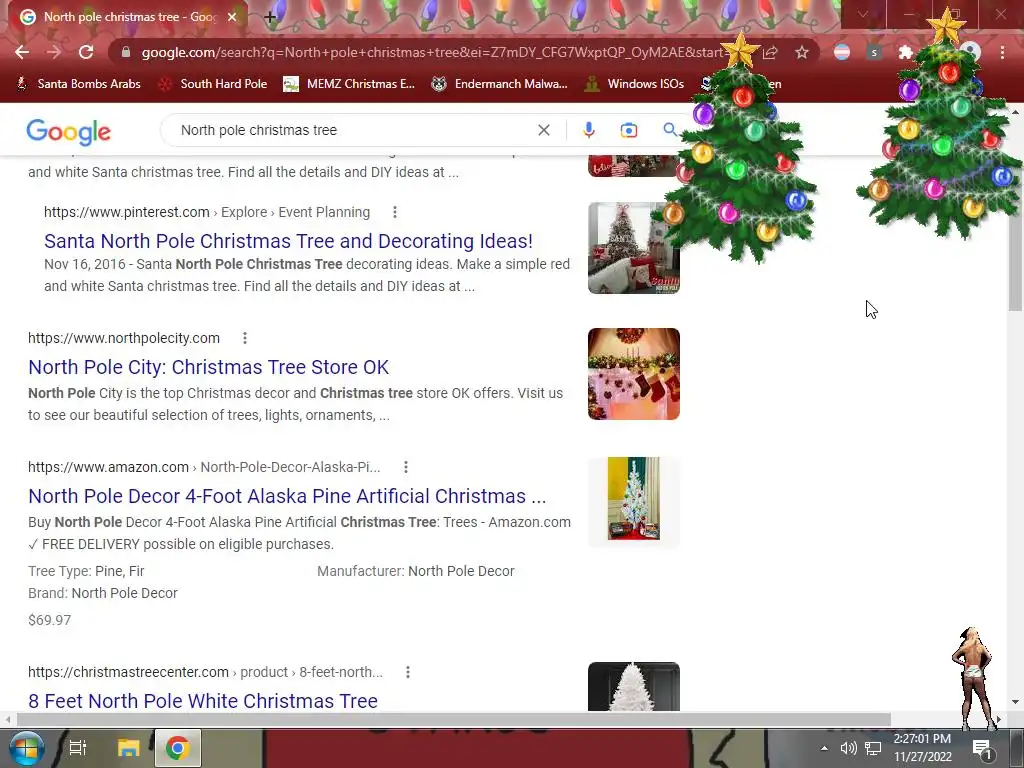Close the North pole christmas tree tab

[232, 17]
